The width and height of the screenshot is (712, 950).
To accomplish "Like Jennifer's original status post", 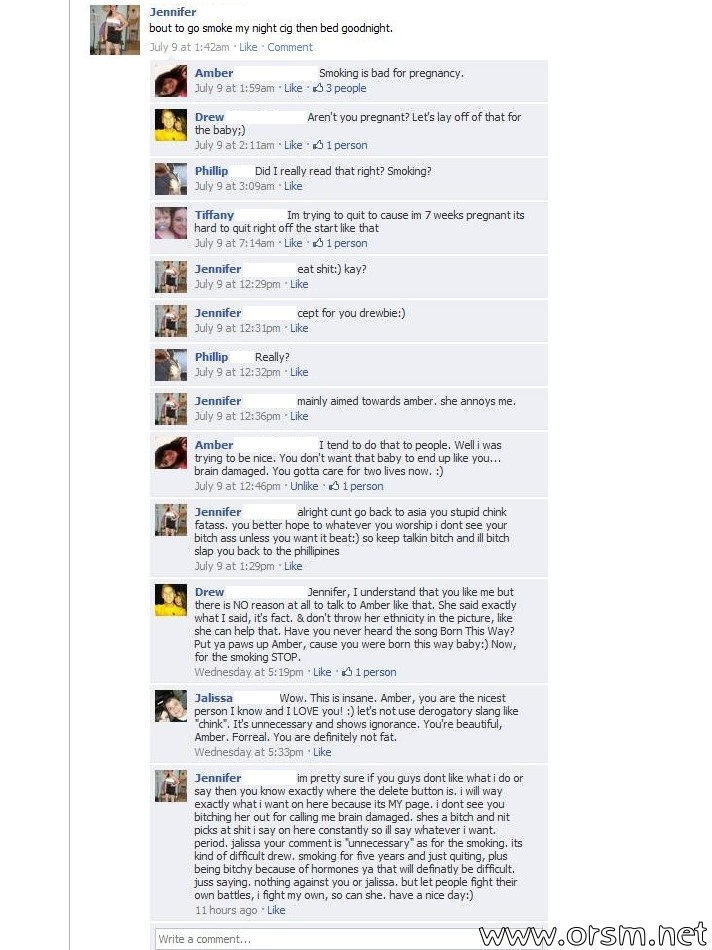I will pos(248,47).
